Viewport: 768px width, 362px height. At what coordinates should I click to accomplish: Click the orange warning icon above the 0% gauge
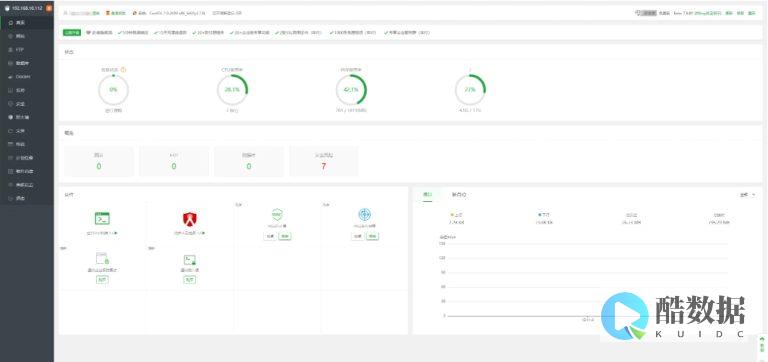click(123, 70)
